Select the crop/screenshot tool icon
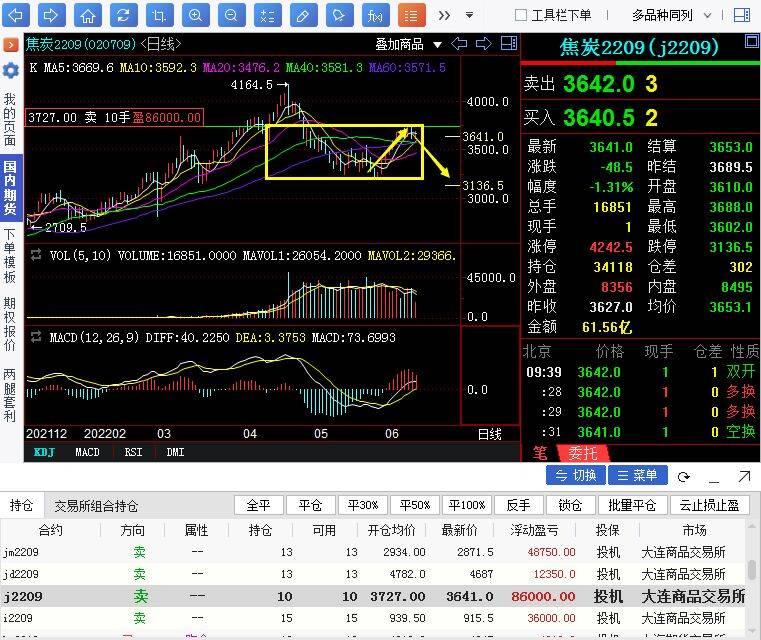The image size is (761, 640). (158, 15)
